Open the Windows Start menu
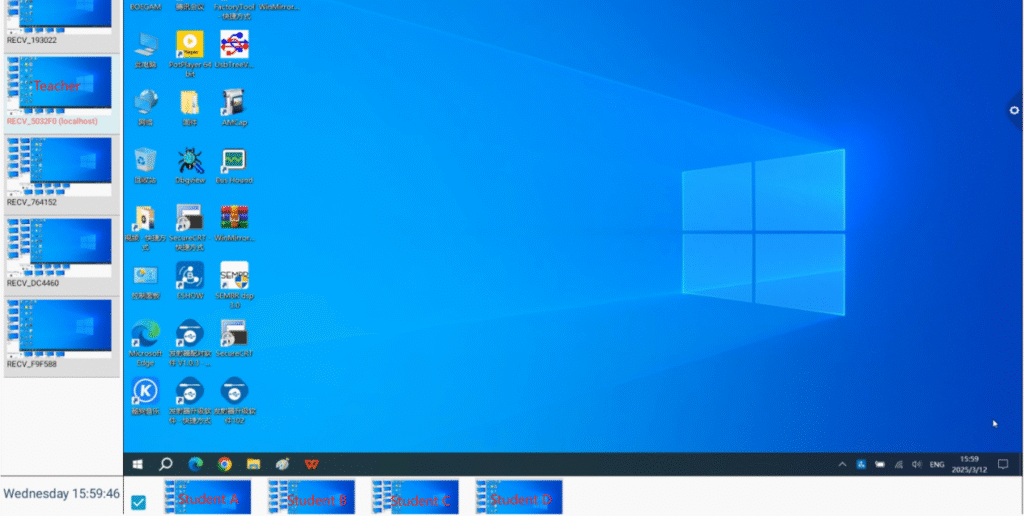 tap(138, 464)
